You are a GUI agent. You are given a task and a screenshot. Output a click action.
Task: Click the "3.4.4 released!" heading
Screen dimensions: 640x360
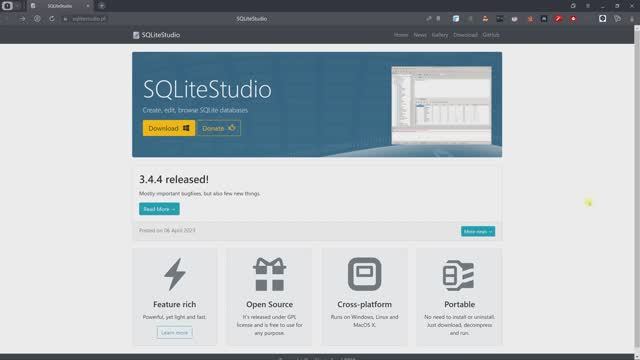click(x=174, y=179)
